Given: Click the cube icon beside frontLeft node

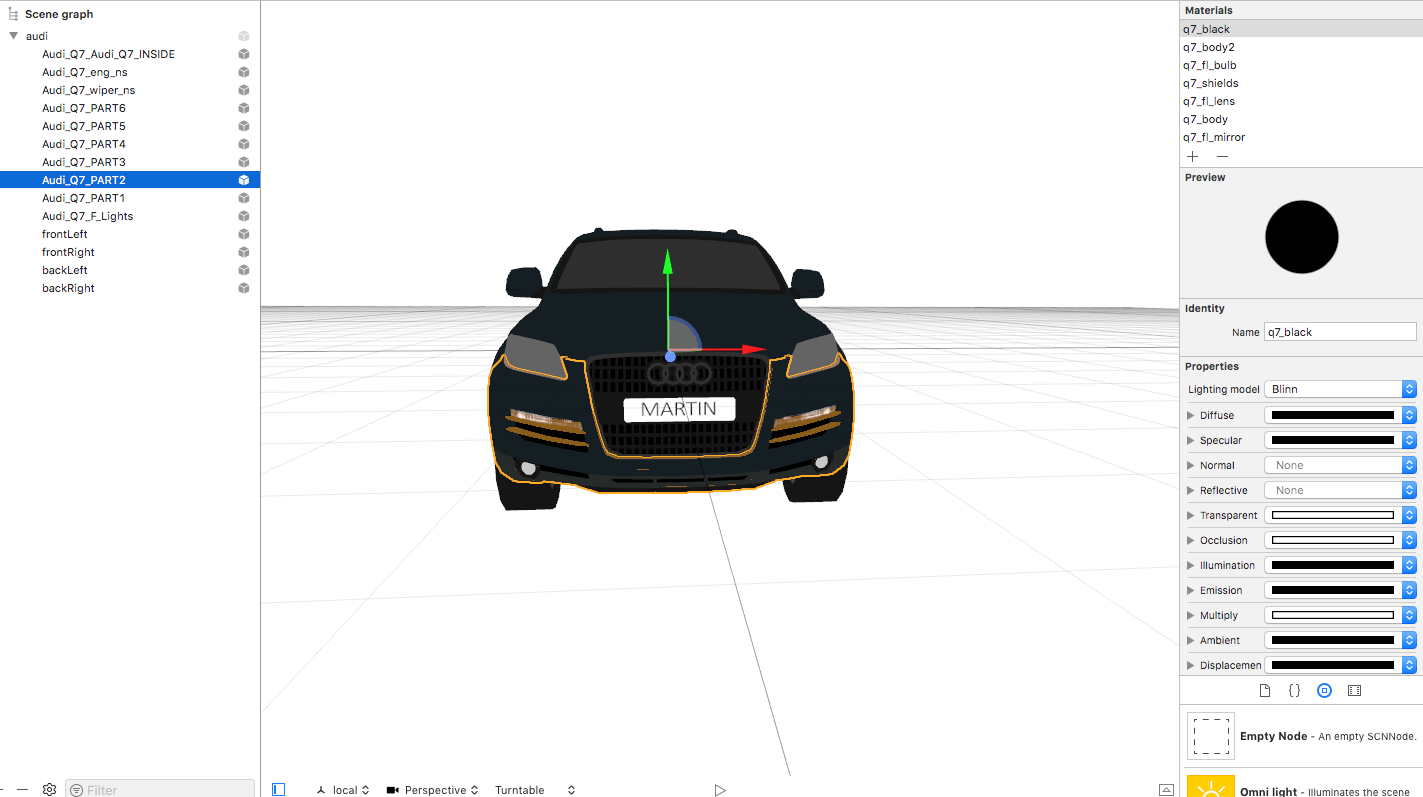Looking at the screenshot, I should [243, 234].
